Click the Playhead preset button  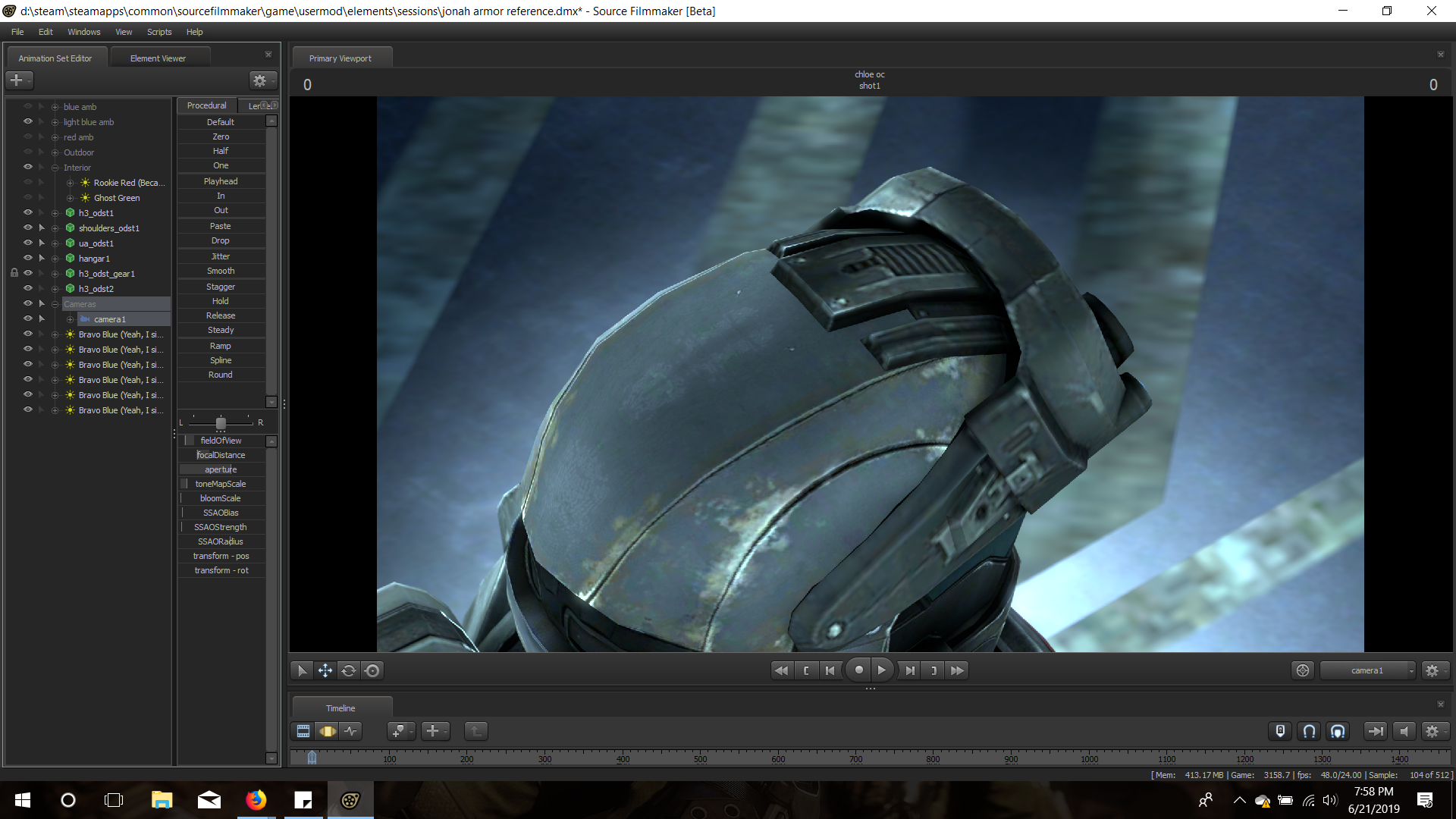(x=221, y=181)
